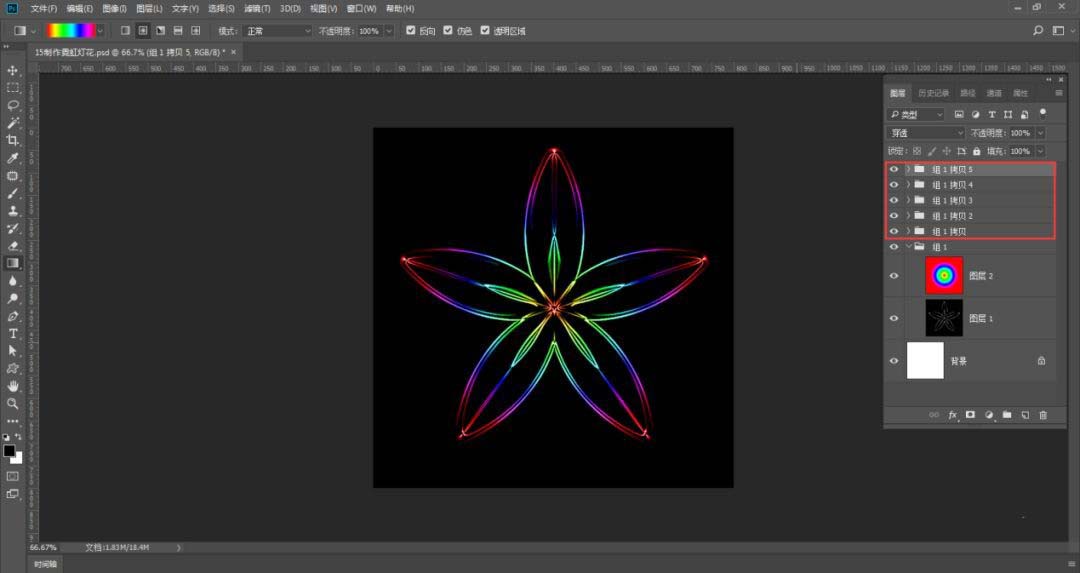Choose the linear gradient style icon
This screenshot has width=1080, height=573.
click(125, 31)
